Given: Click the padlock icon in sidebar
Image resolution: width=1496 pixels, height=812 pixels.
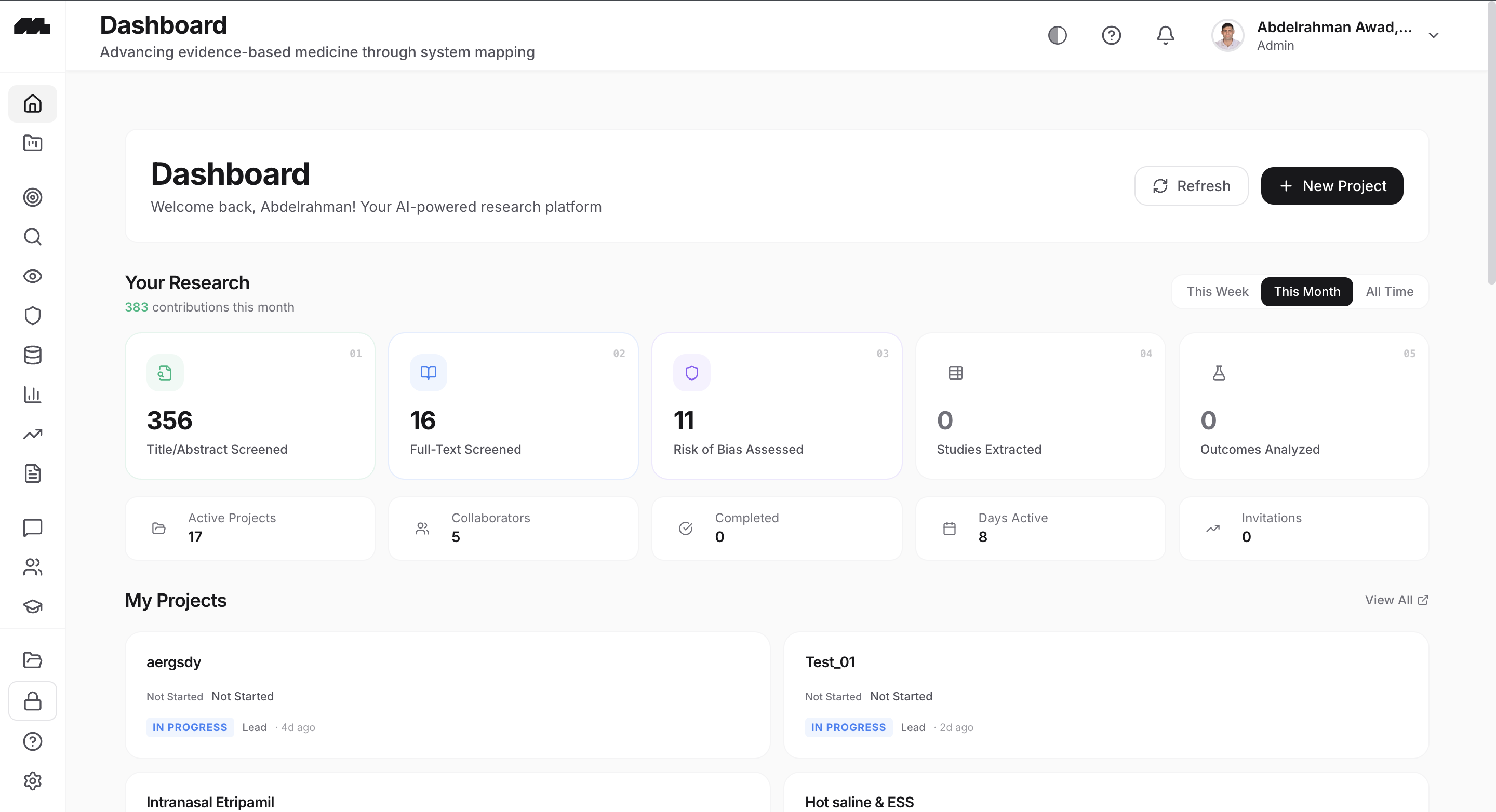Looking at the screenshot, I should pyautogui.click(x=33, y=701).
